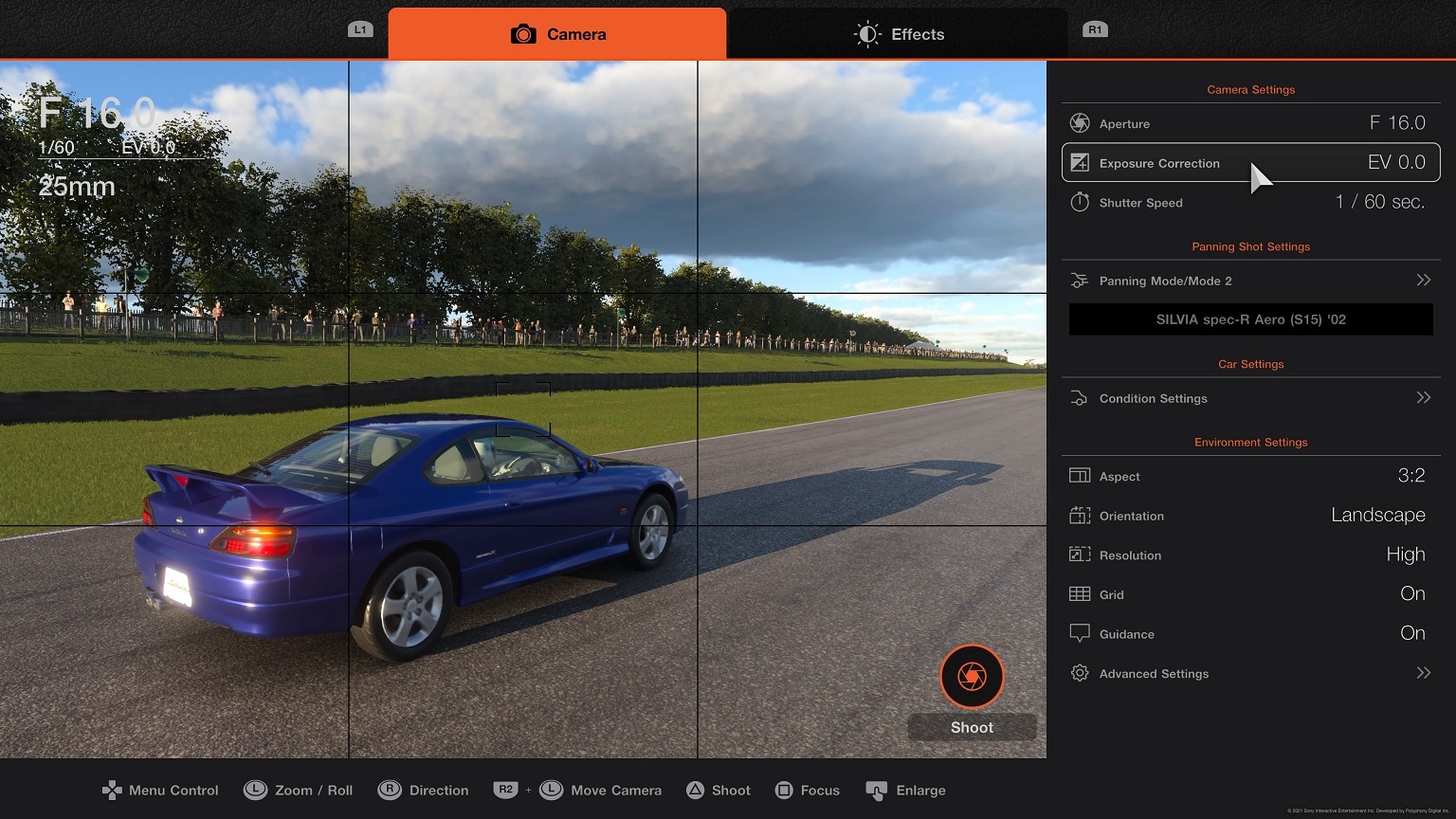The height and width of the screenshot is (819, 1456).
Task: Click the Aperture icon
Action: click(1080, 123)
